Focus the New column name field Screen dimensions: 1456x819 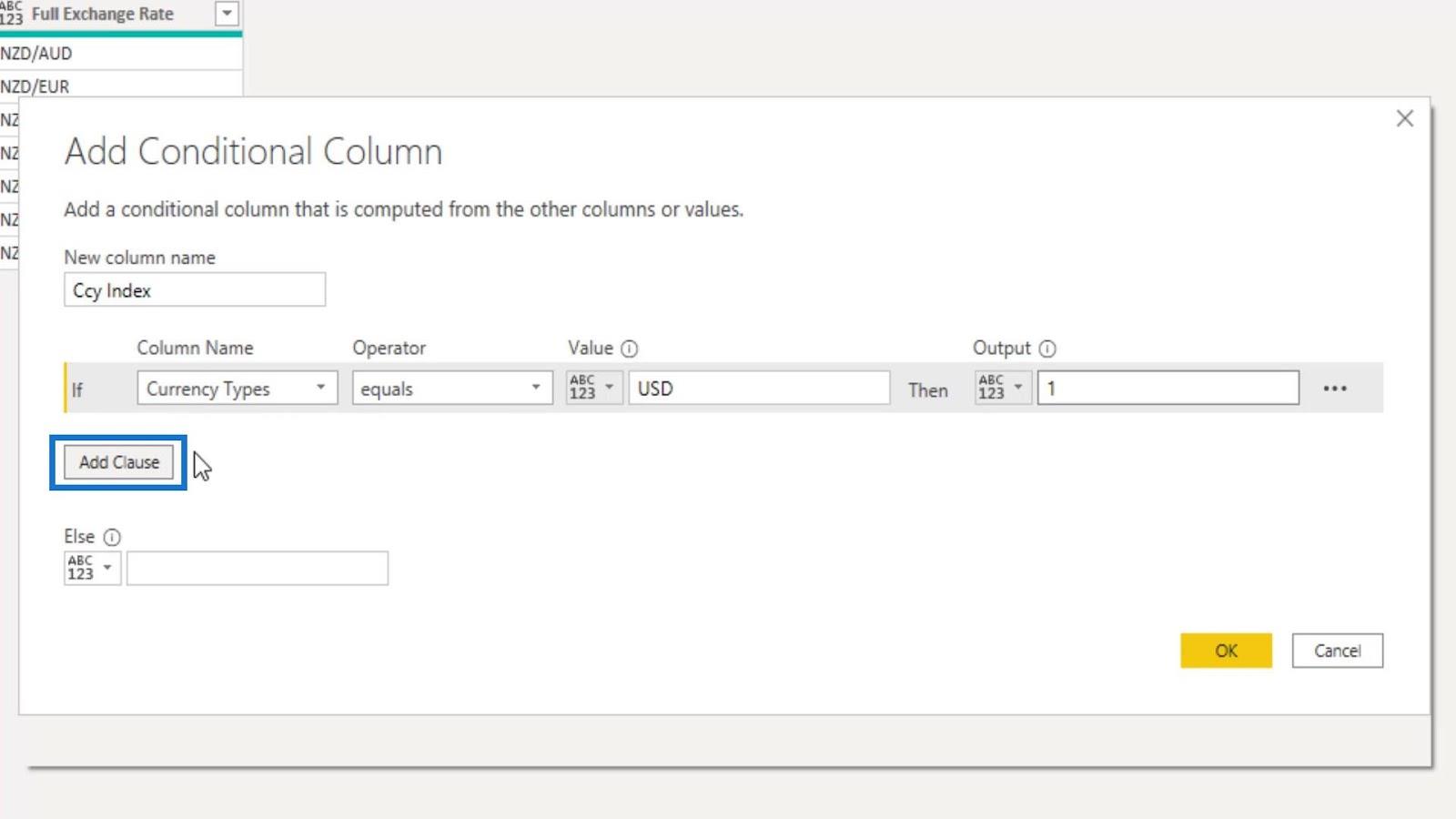click(x=195, y=290)
